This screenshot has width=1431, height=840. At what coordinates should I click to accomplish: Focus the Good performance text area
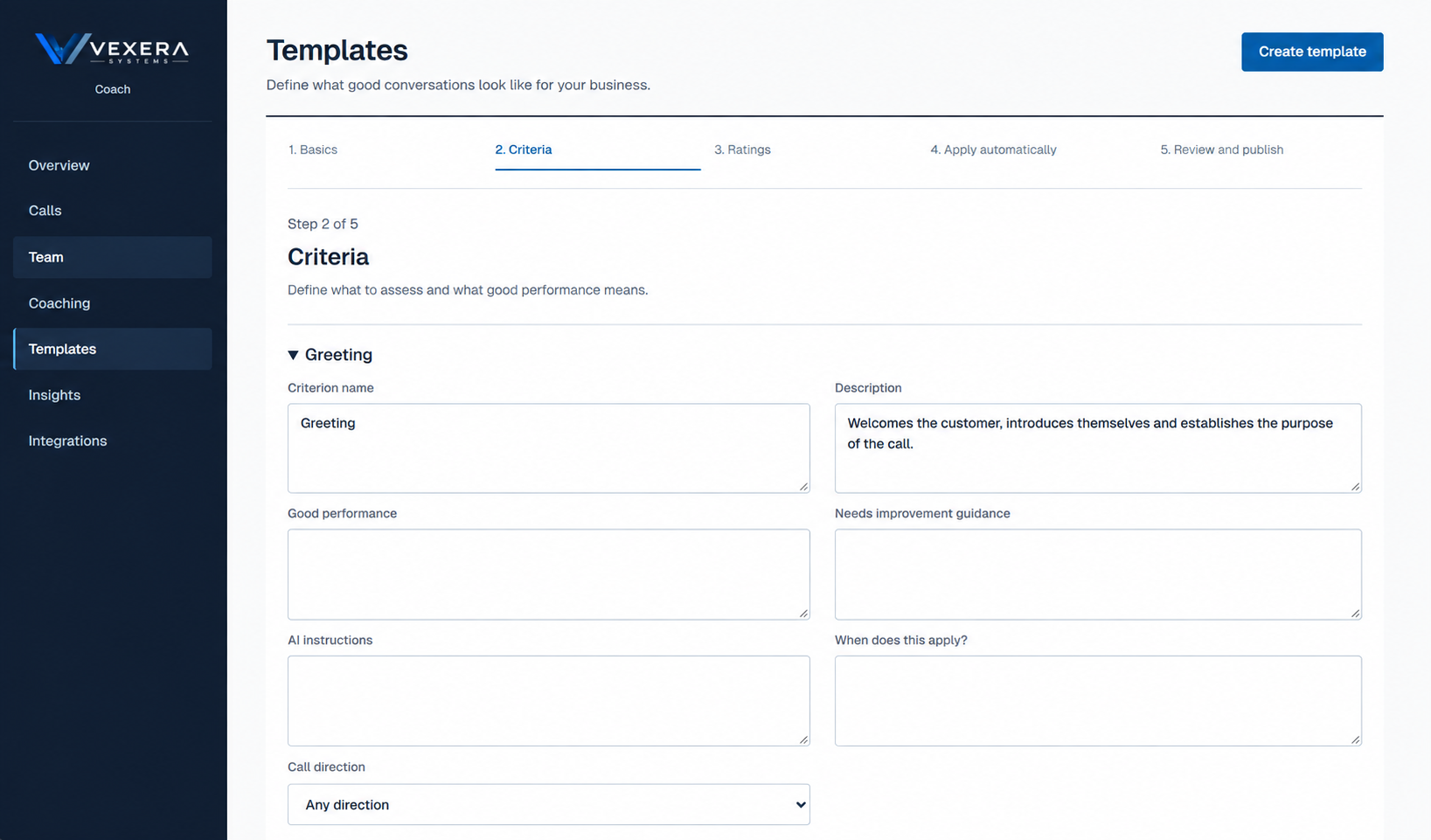548,574
